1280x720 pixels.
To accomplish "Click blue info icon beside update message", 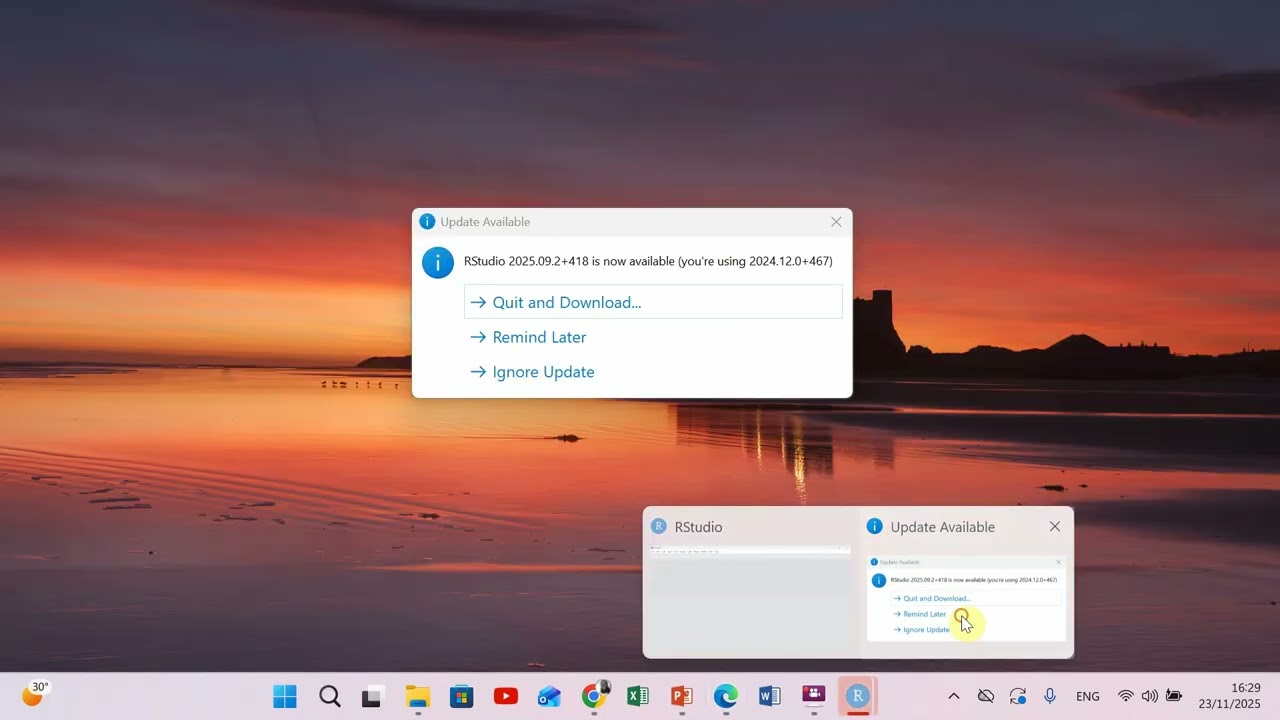I will pyautogui.click(x=438, y=262).
